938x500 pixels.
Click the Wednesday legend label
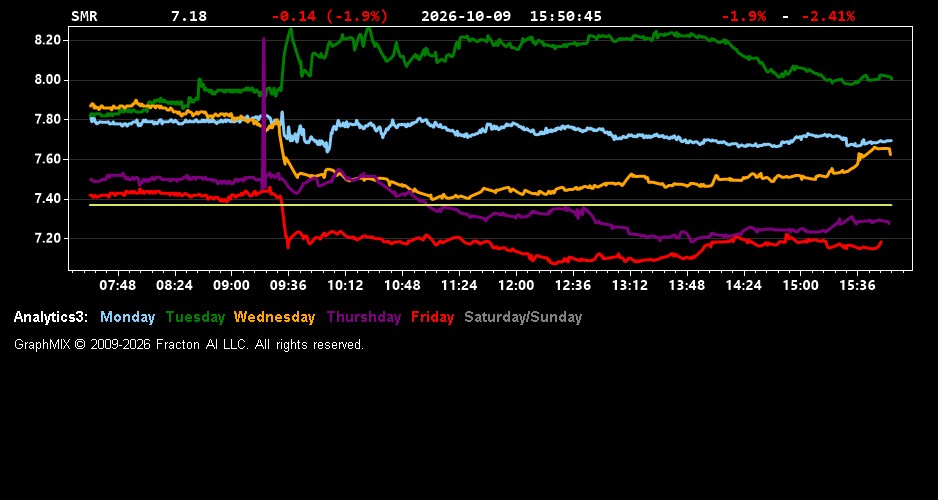[275, 317]
